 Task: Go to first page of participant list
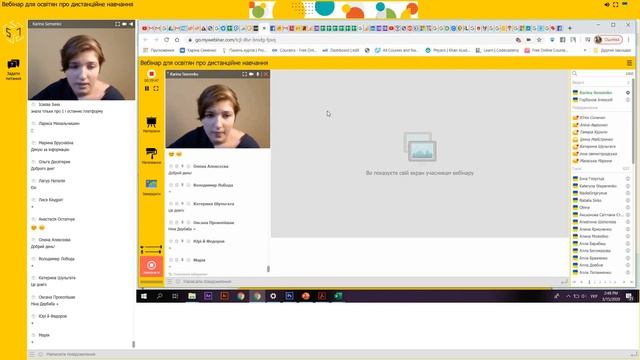point(575,282)
